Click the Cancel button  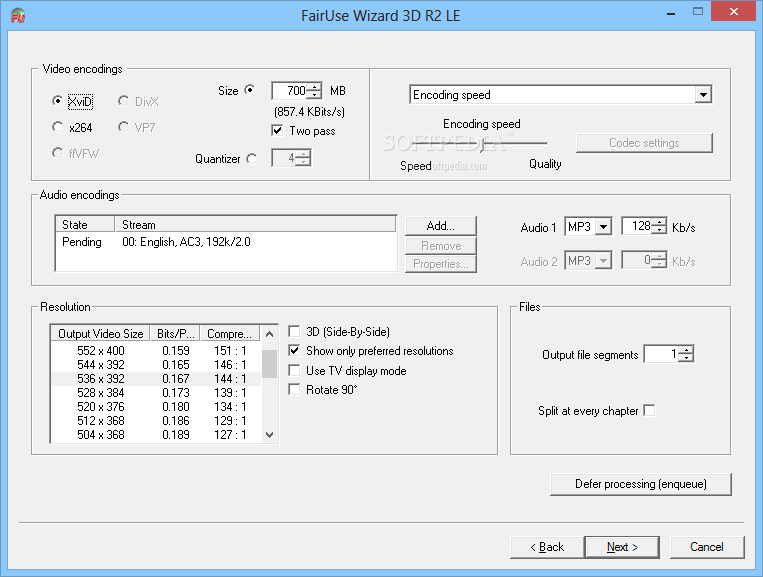(707, 547)
